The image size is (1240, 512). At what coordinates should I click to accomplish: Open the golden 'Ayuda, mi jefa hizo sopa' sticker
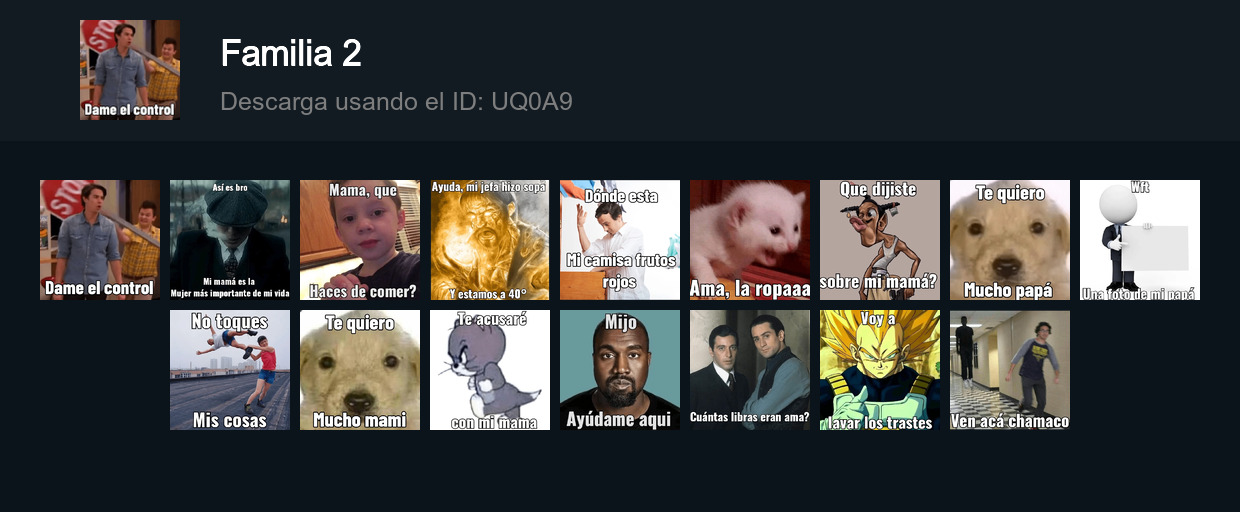point(490,240)
